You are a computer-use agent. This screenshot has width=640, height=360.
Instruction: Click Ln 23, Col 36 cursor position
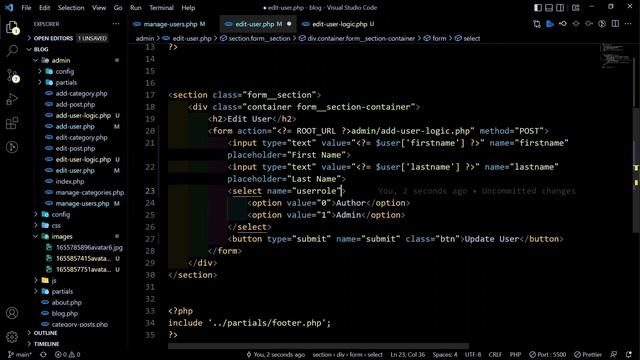coord(407,355)
